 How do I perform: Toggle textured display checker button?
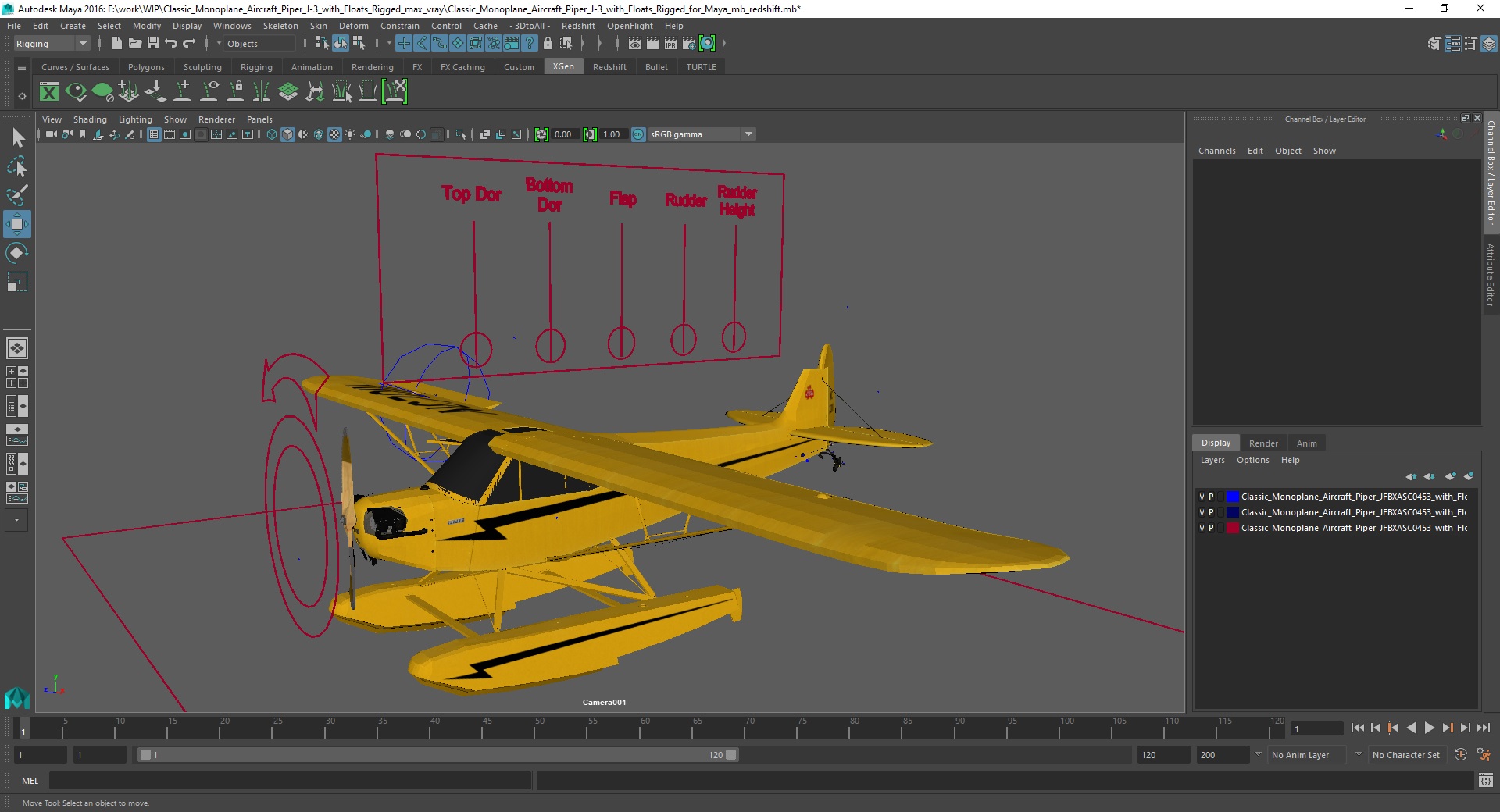[x=334, y=134]
